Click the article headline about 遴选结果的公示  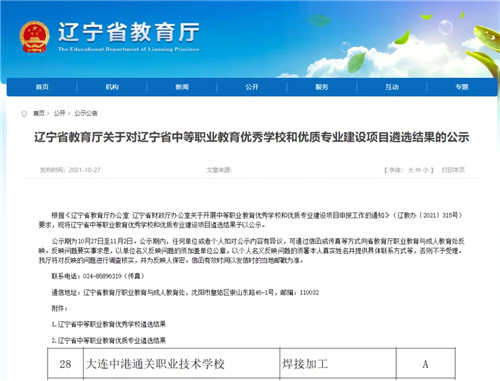(x=252, y=137)
